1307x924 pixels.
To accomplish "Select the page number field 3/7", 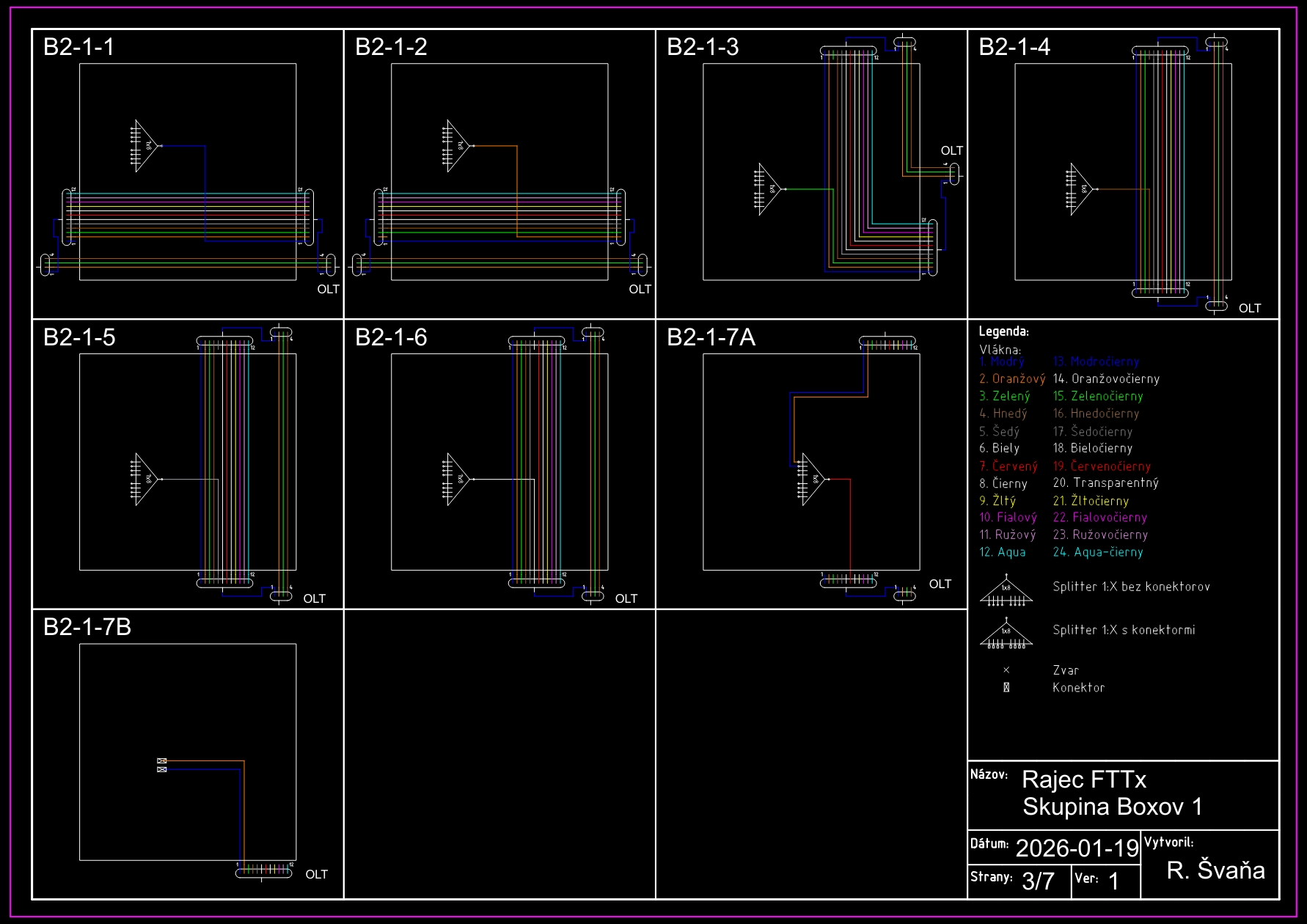I will coord(1038,881).
